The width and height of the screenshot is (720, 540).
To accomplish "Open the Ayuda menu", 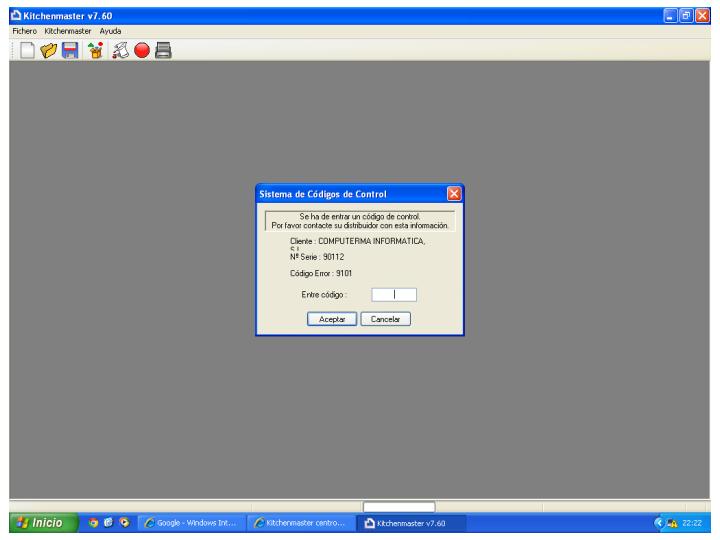I will click(x=110, y=31).
